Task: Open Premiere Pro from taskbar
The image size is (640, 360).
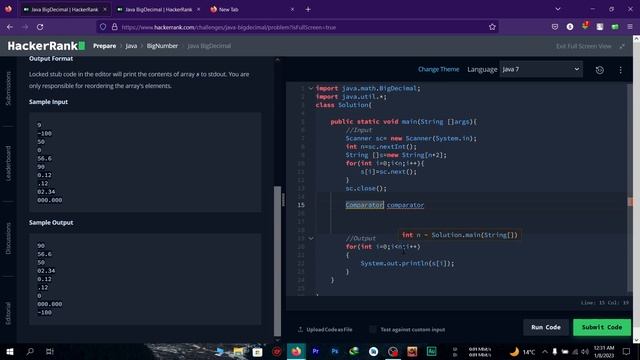Action: pyautogui.click(x=316, y=351)
